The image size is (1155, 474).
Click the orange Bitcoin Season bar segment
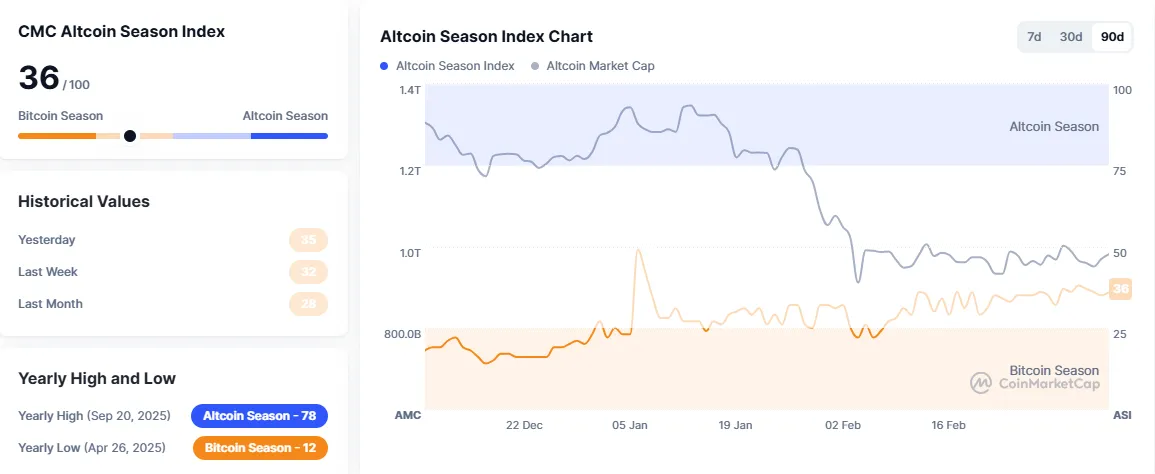pyautogui.click(x=57, y=136)
